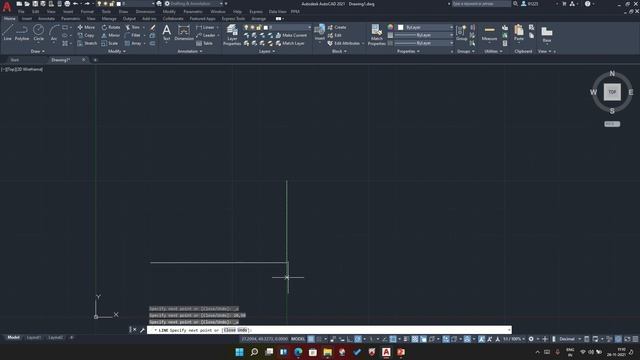Click the Scale tool
The image size is (640, 360).
109,43
